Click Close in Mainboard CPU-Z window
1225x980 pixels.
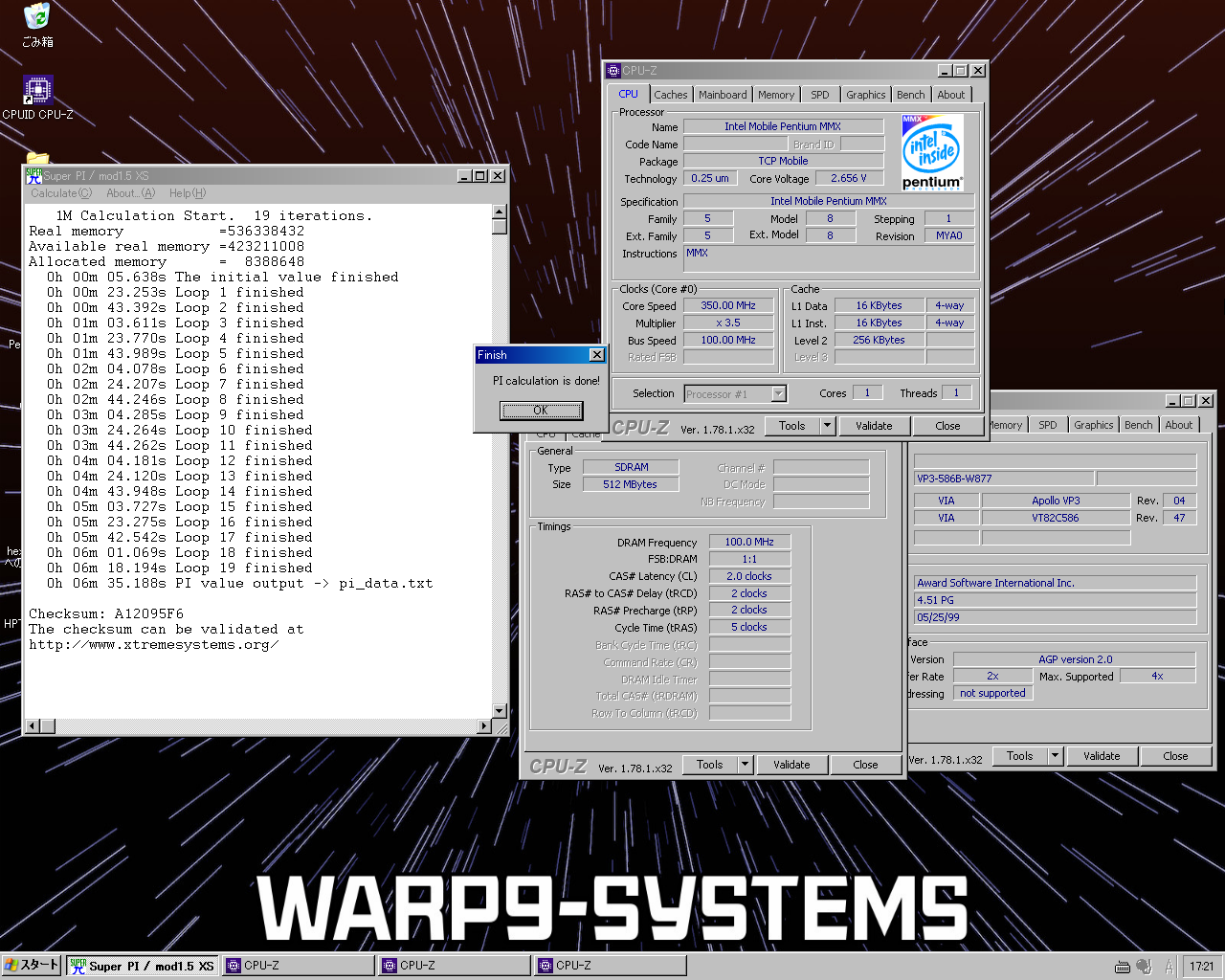[1175, 756]
